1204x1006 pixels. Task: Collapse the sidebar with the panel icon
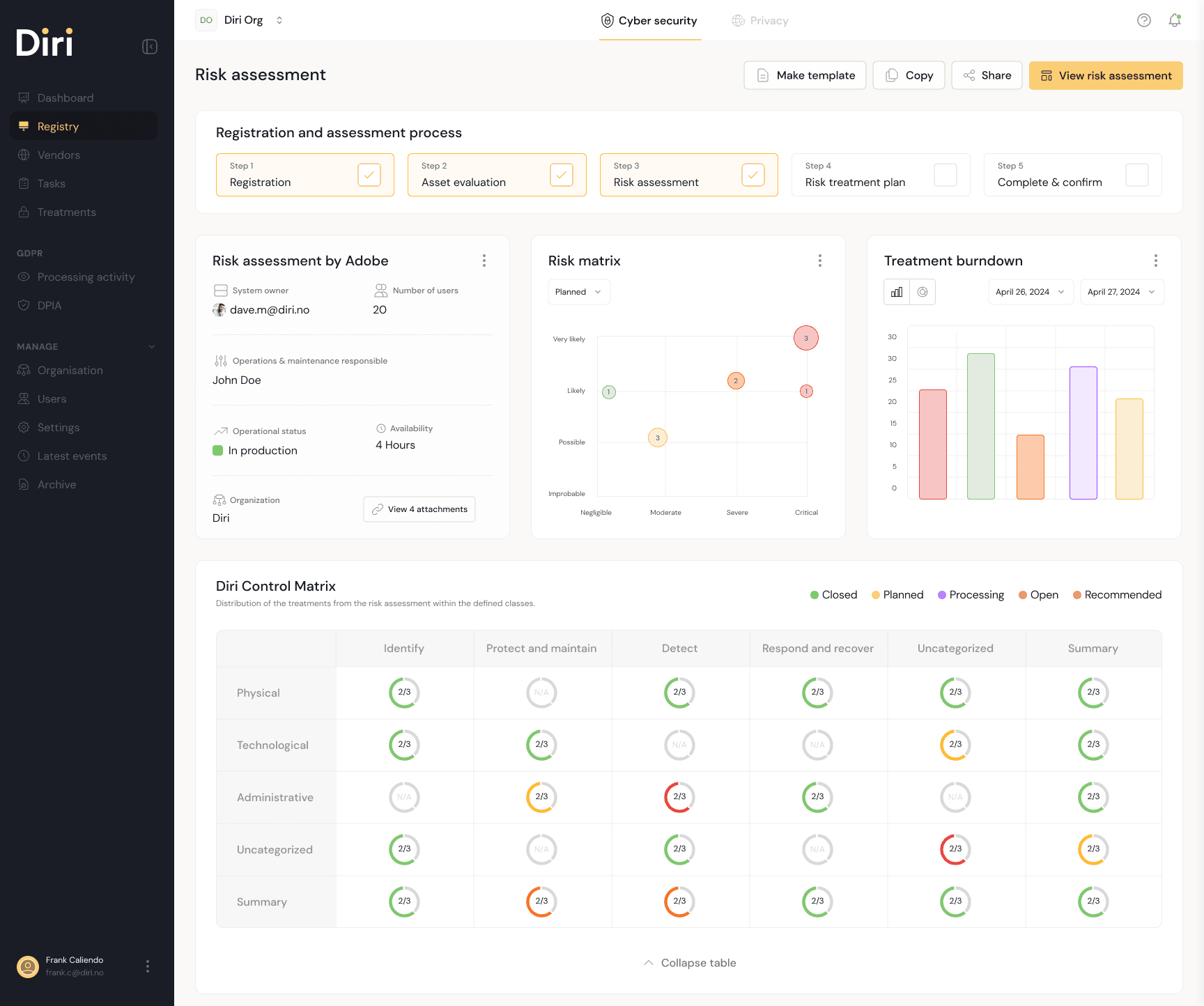(x=150, y=47)
